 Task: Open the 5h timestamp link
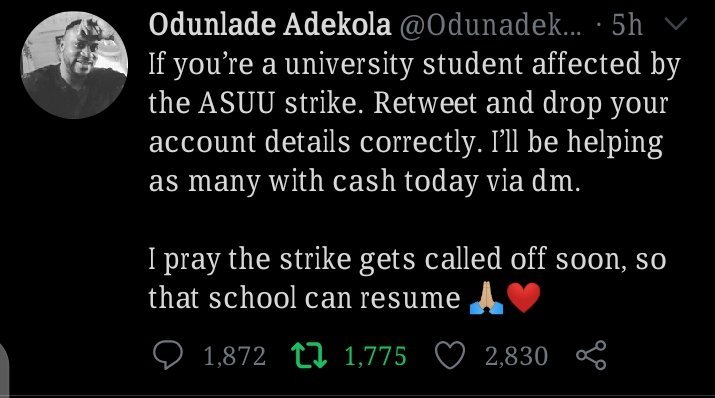click(x=627, y=25)
